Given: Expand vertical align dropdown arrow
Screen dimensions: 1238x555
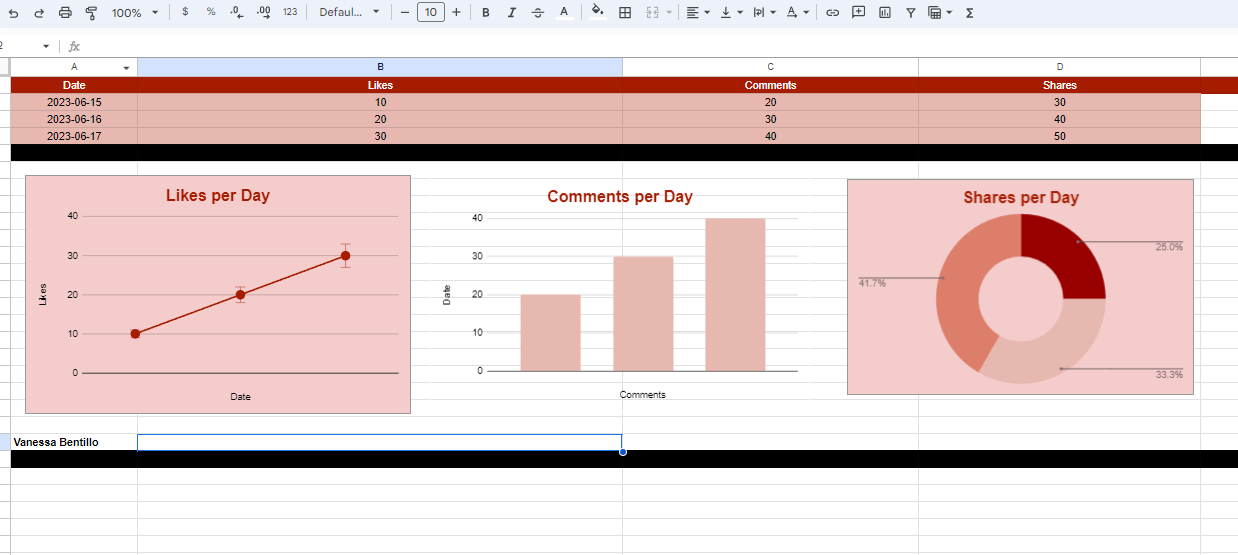Looking at the screenshot, I should click(740, 13).
